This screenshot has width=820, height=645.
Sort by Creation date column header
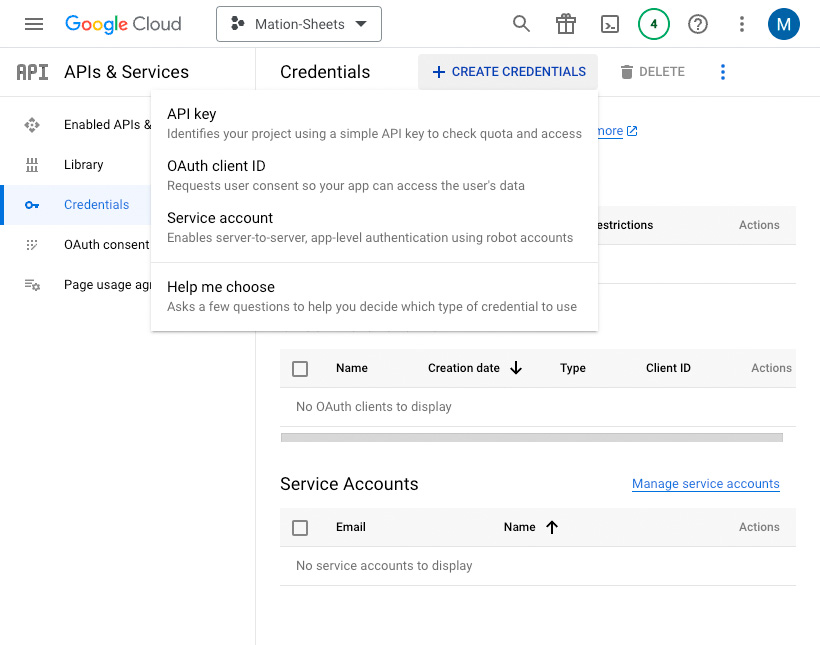point(463,368)
